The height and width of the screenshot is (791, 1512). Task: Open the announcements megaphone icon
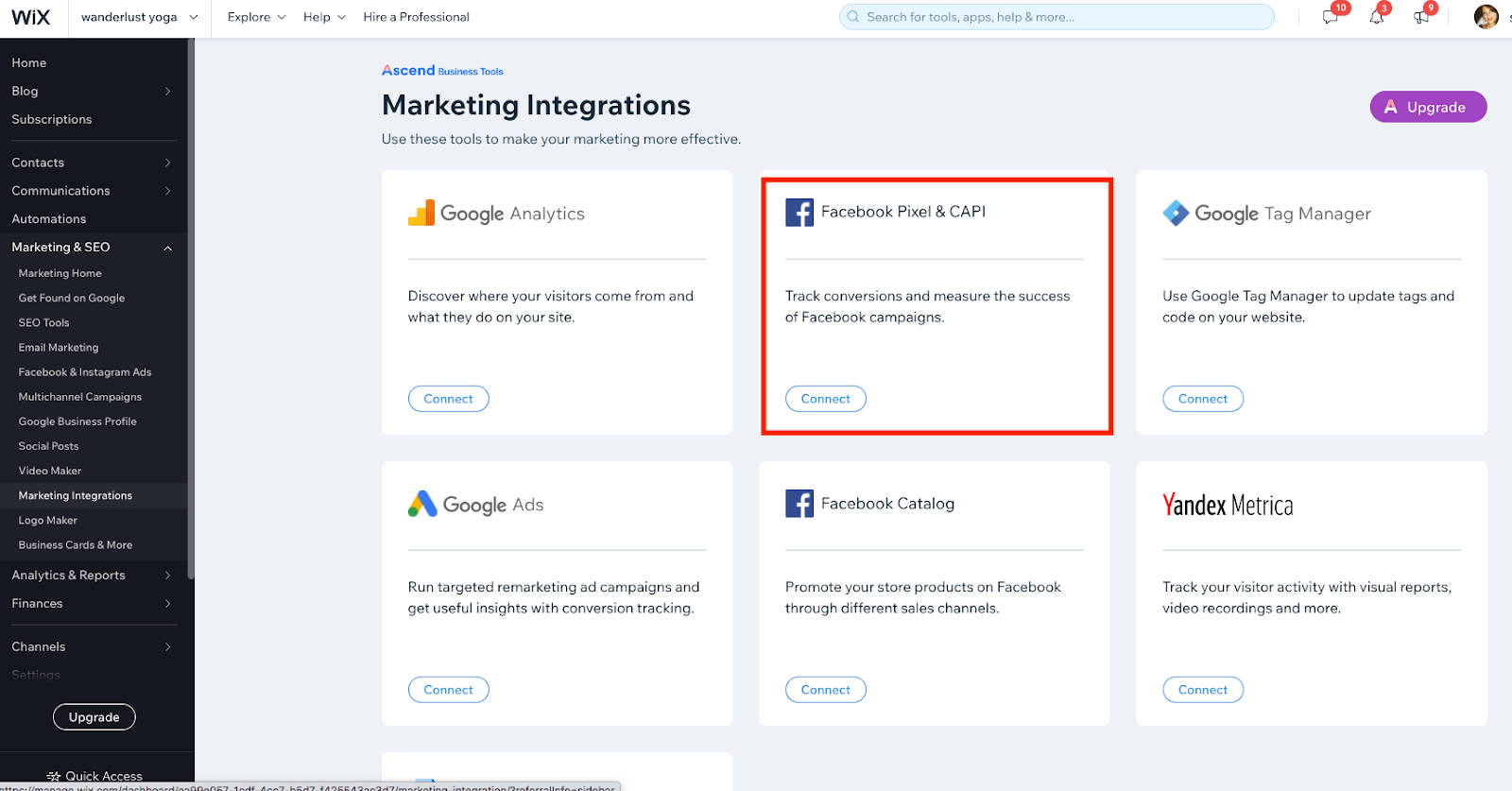coord(1421,16)
